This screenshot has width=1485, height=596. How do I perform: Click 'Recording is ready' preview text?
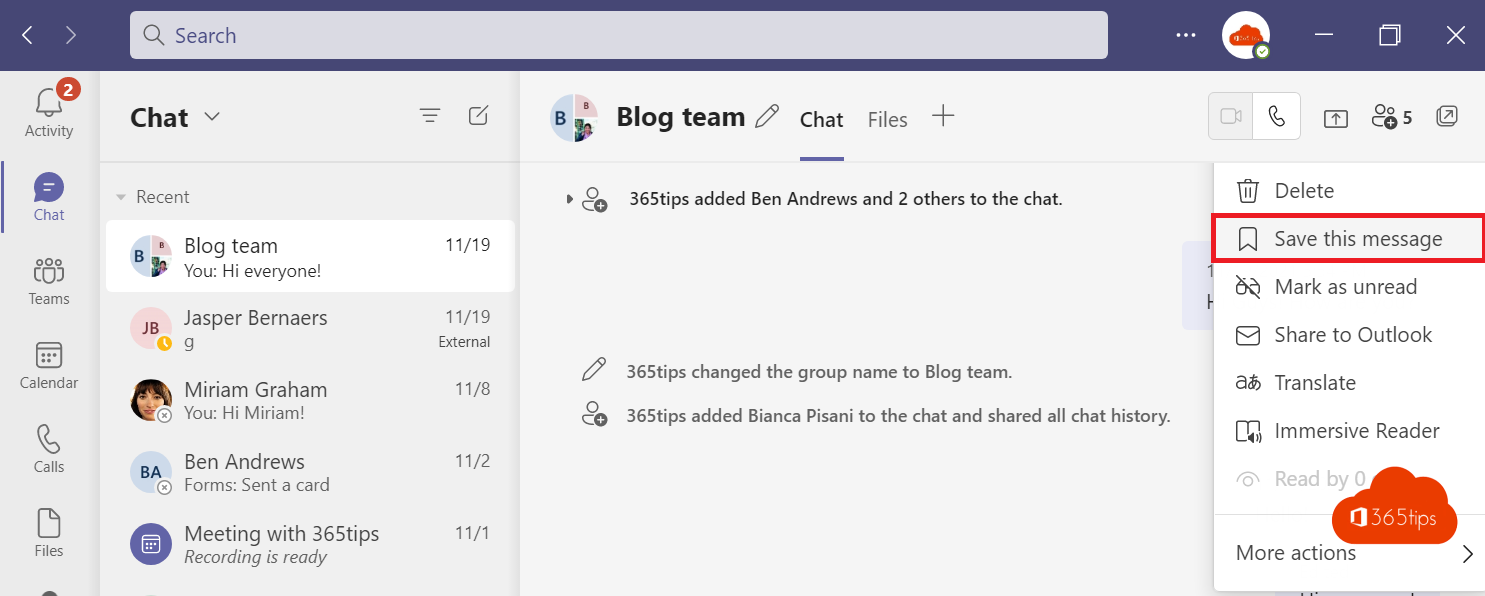pyautogui.click(x=255, y=557)
